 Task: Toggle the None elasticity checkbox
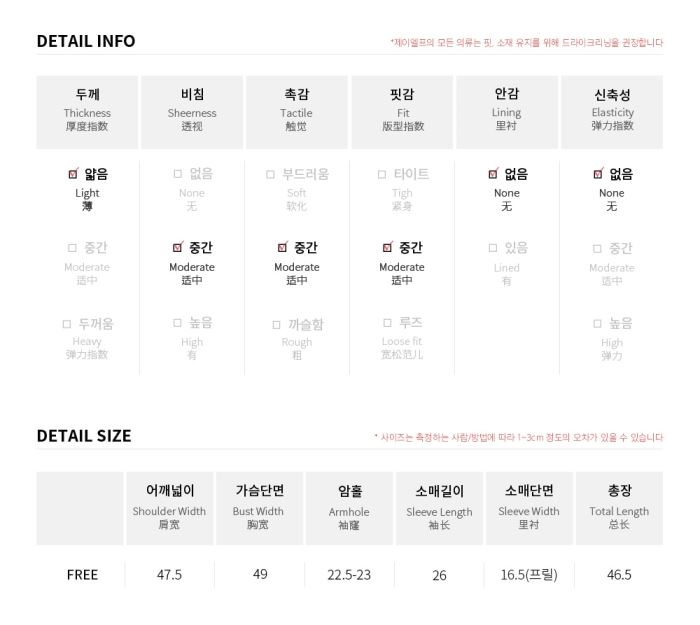click(598, 174)
